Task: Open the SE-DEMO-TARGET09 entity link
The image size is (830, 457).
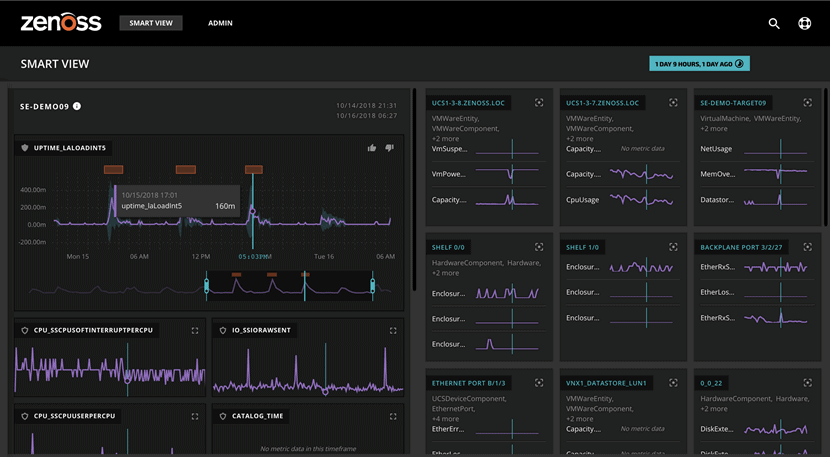Action: [733, 103]
